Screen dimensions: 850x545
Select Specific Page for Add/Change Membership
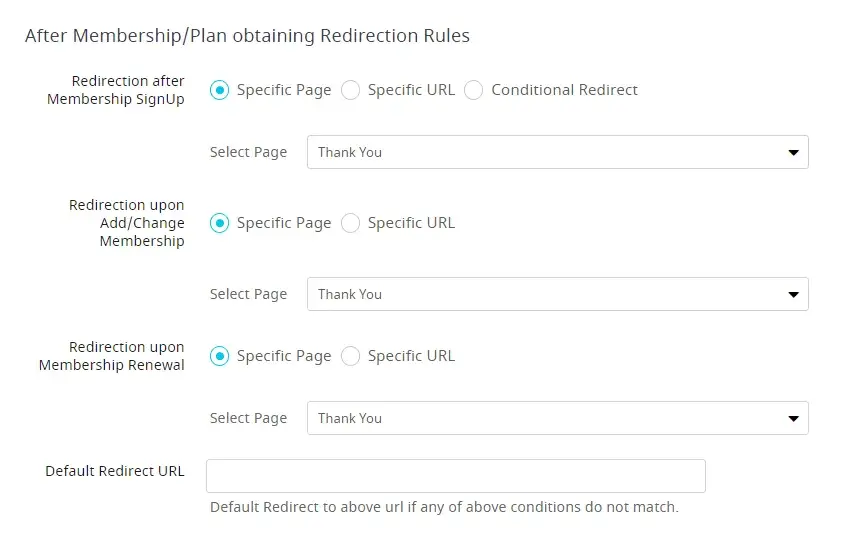[x=219, y=223]
